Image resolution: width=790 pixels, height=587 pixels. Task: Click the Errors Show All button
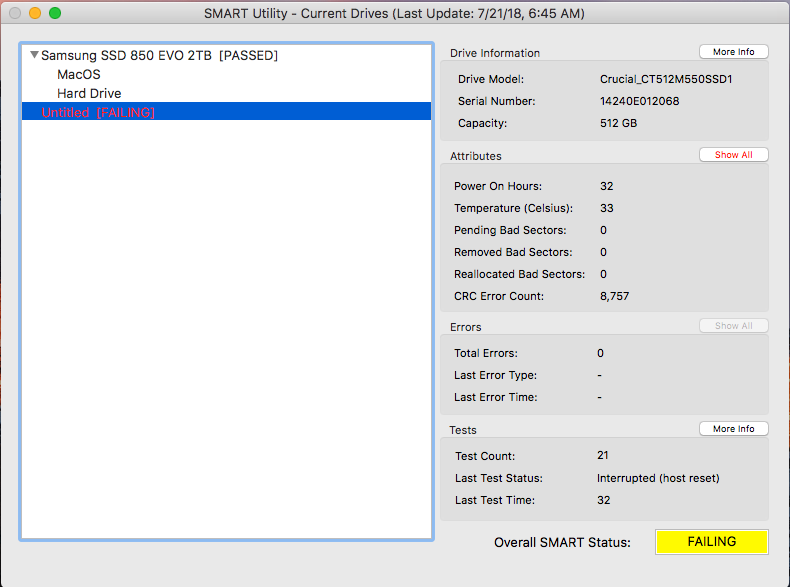click(733, 326)
